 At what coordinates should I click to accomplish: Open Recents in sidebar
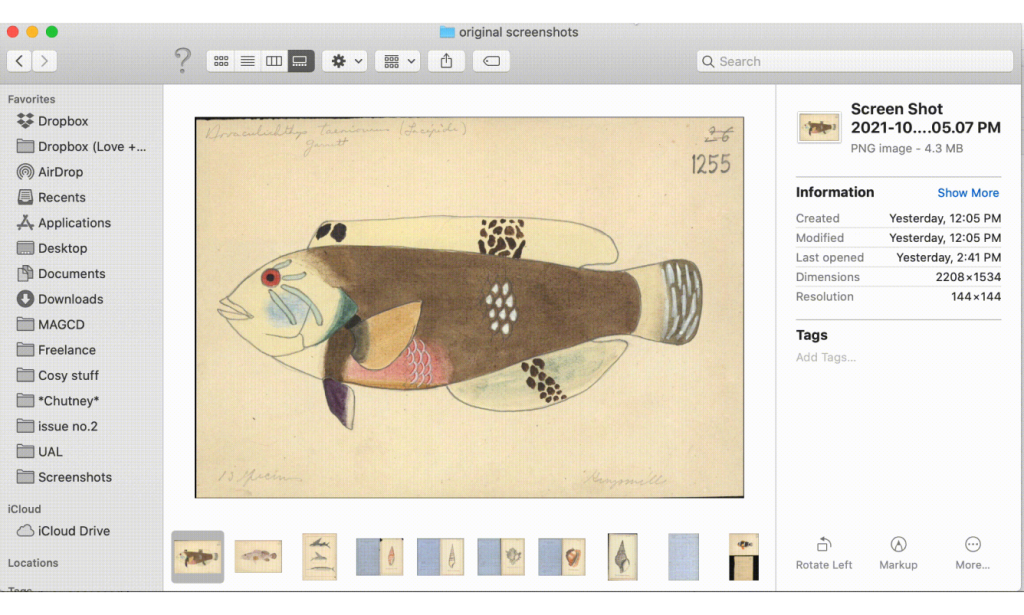(51, 197)
